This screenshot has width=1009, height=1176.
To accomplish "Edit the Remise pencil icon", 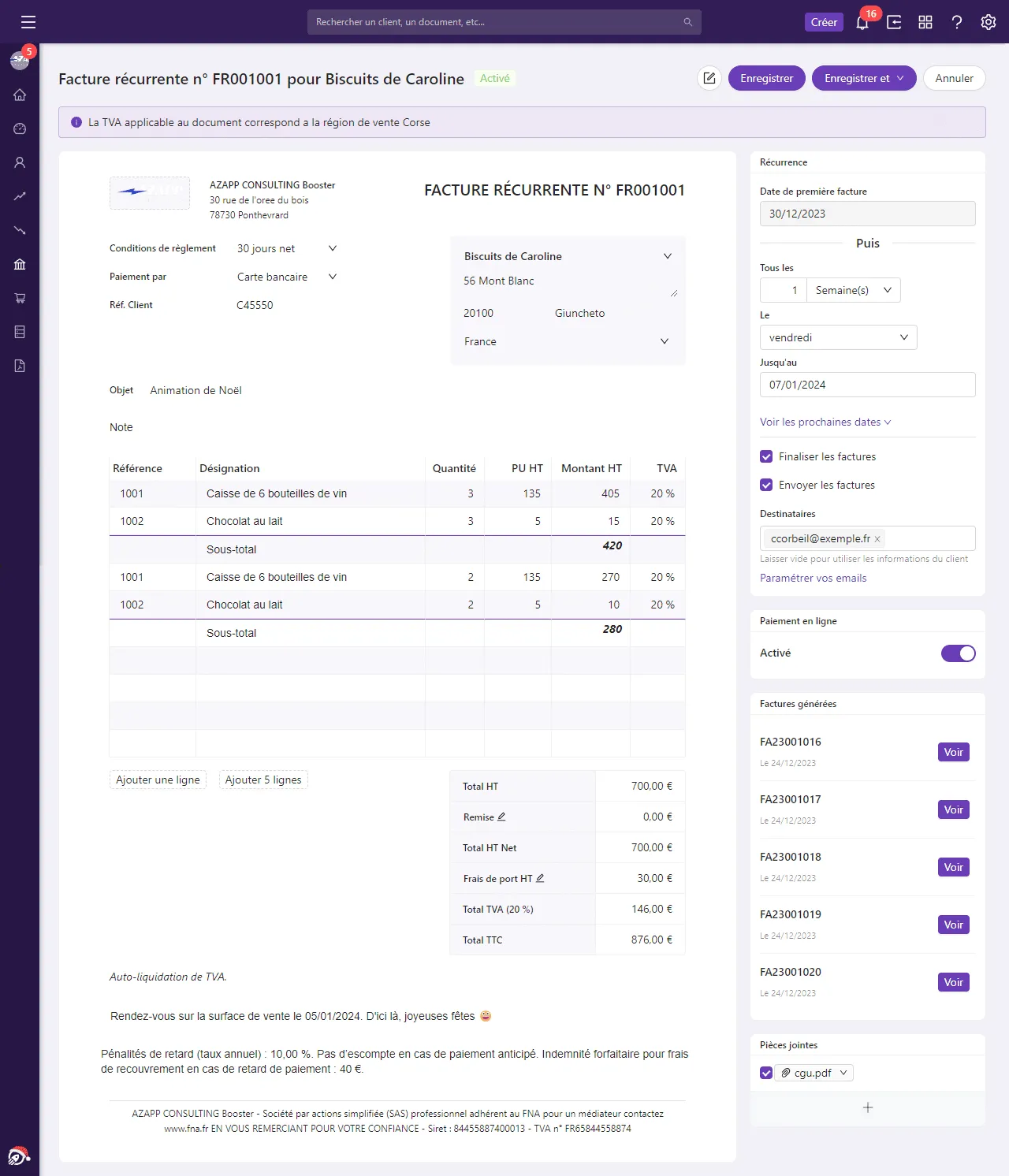I will [x=501, y=817].
